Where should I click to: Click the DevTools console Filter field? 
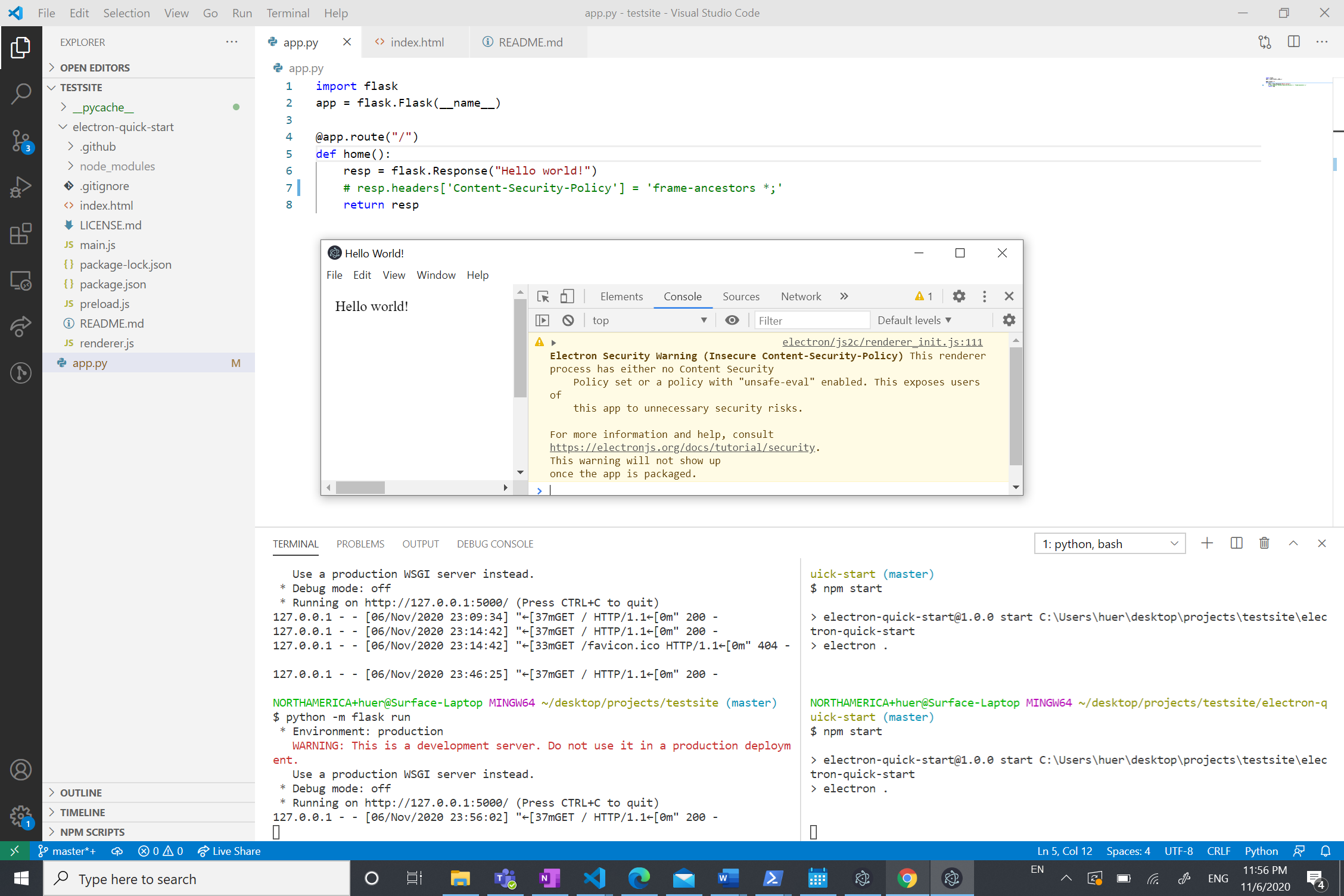click(x=811, y=321)
